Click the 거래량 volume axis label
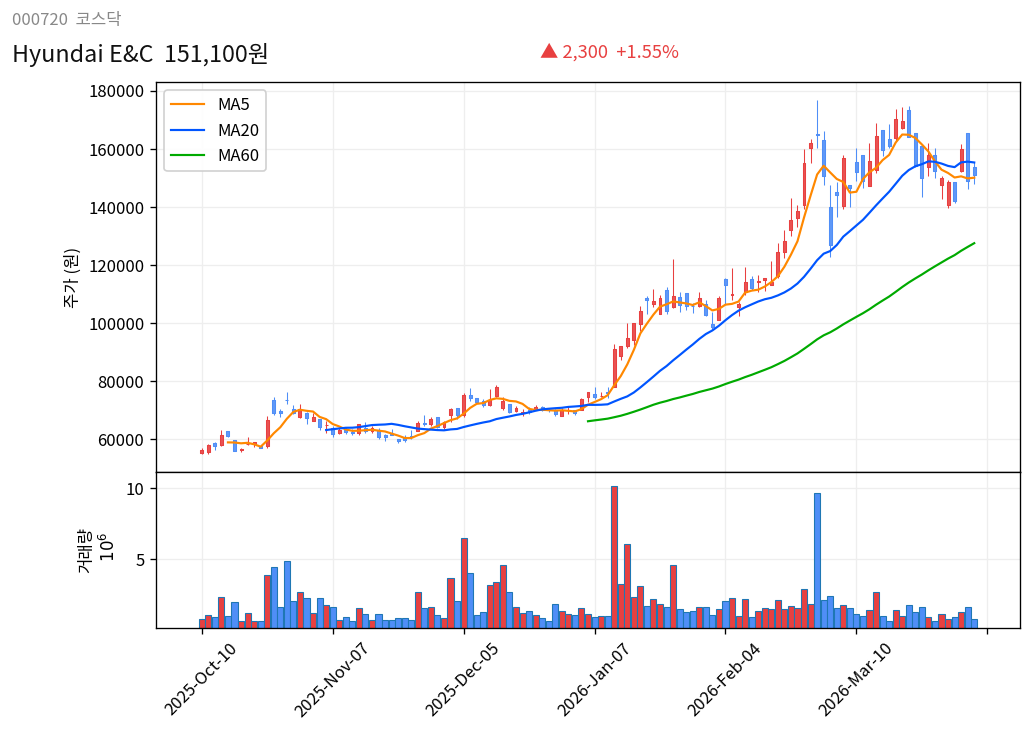Viewport: 1032px width, 733px height. click(x=85, y=550)
